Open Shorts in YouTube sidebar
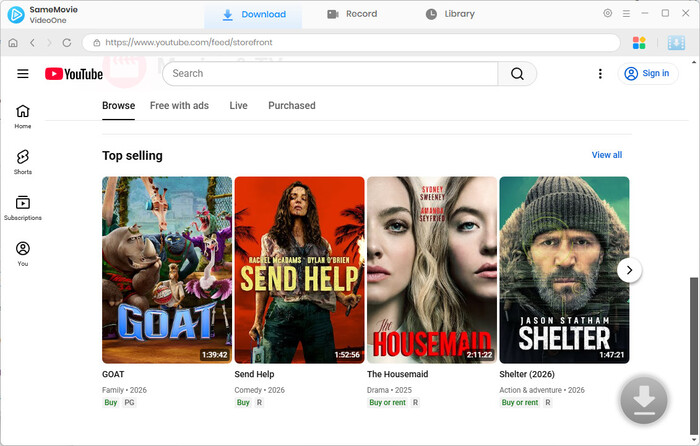Image resolution: width=700 pixels, height=446 pixels. coord(23,162)
